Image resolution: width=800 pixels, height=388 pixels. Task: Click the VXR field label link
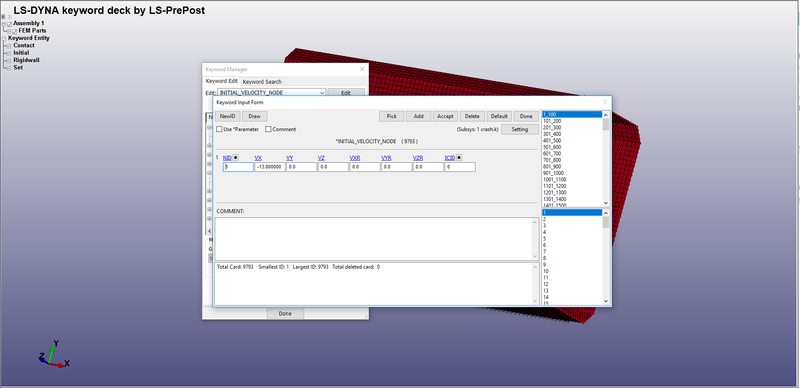[x=355, y=158]
